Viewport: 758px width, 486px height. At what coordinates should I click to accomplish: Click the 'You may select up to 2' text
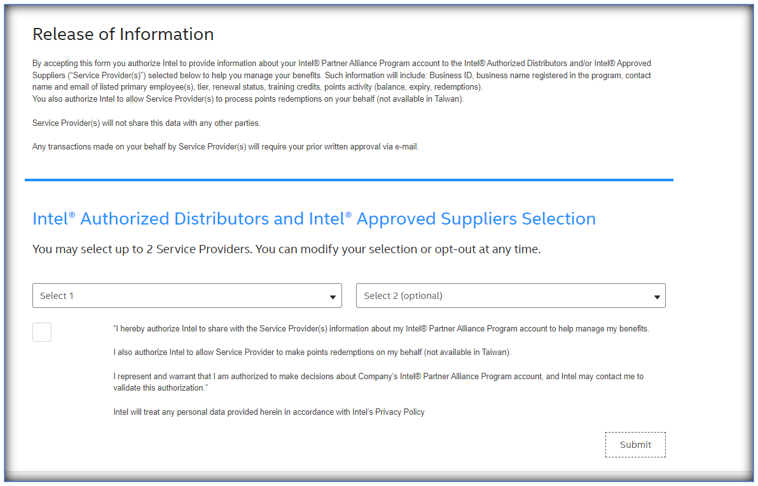286,249
